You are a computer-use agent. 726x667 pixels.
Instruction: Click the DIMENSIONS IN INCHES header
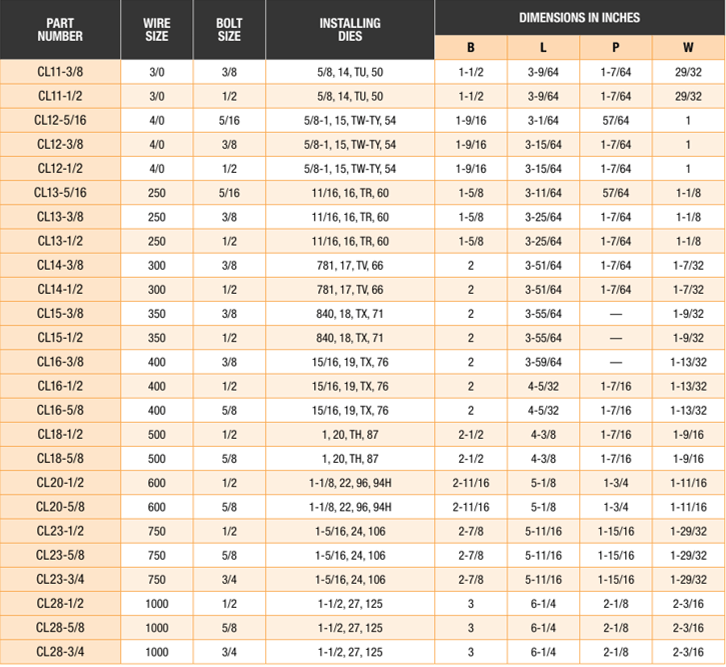(580, 18)
